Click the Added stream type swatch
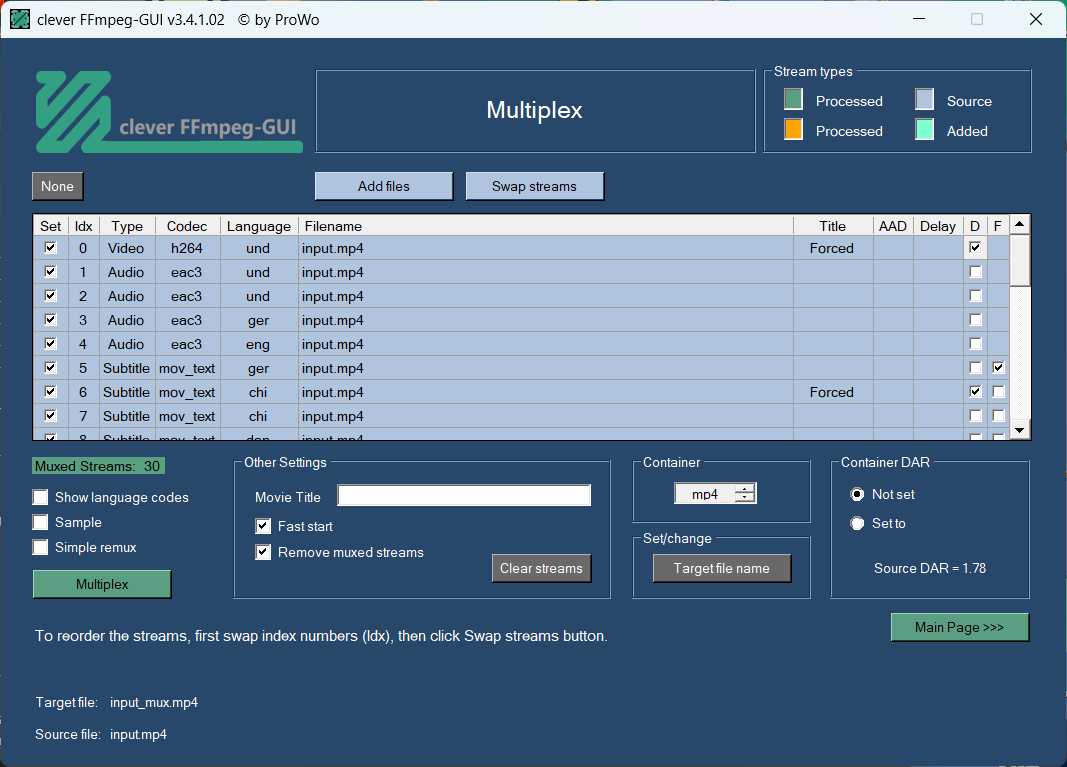1067x767 pixels. click(x=924, y=130)
